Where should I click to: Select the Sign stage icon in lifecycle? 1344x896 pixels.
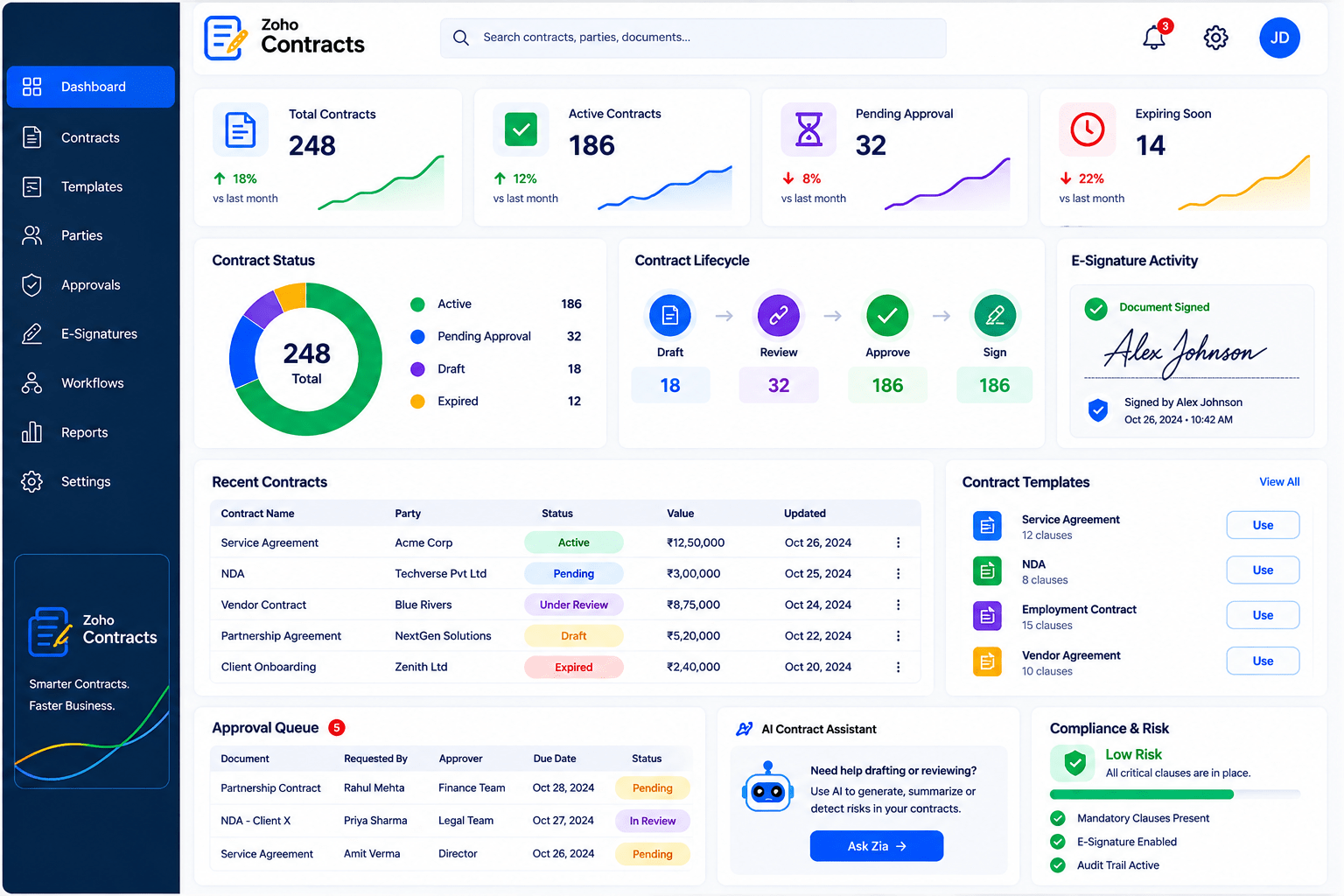[995, 315]
